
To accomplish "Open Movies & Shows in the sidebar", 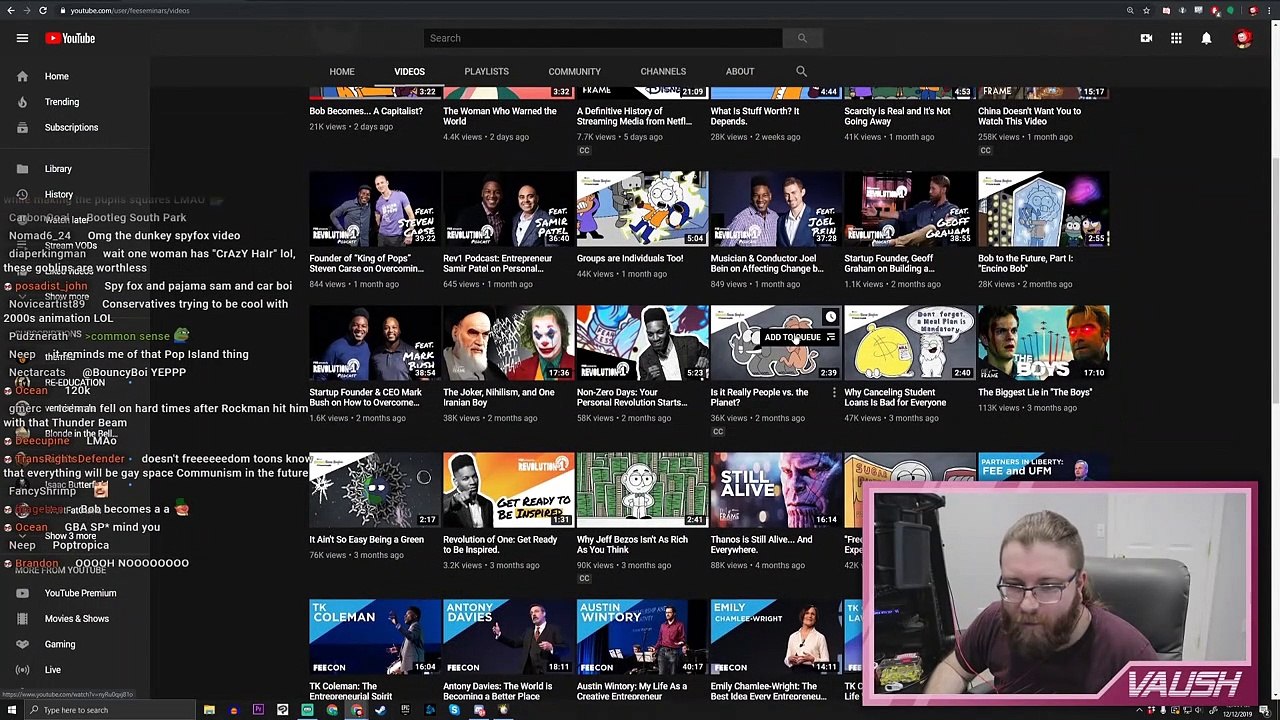I will pyautogui.click(x=75, y=619).
